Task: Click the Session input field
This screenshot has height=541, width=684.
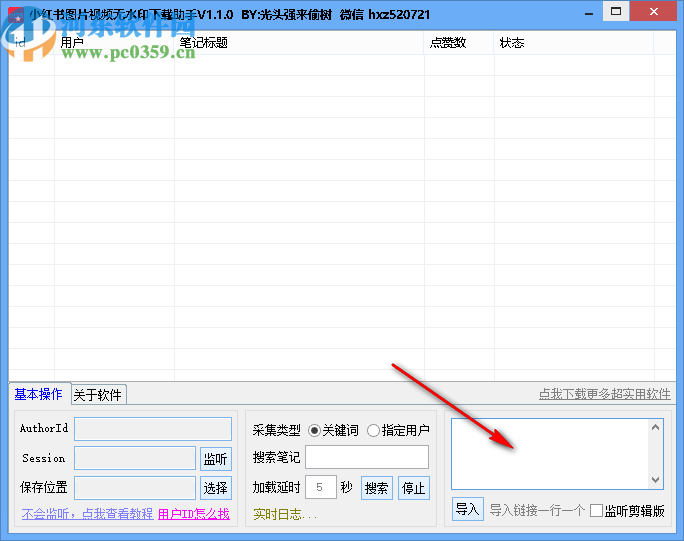Action: coord(135,458)
